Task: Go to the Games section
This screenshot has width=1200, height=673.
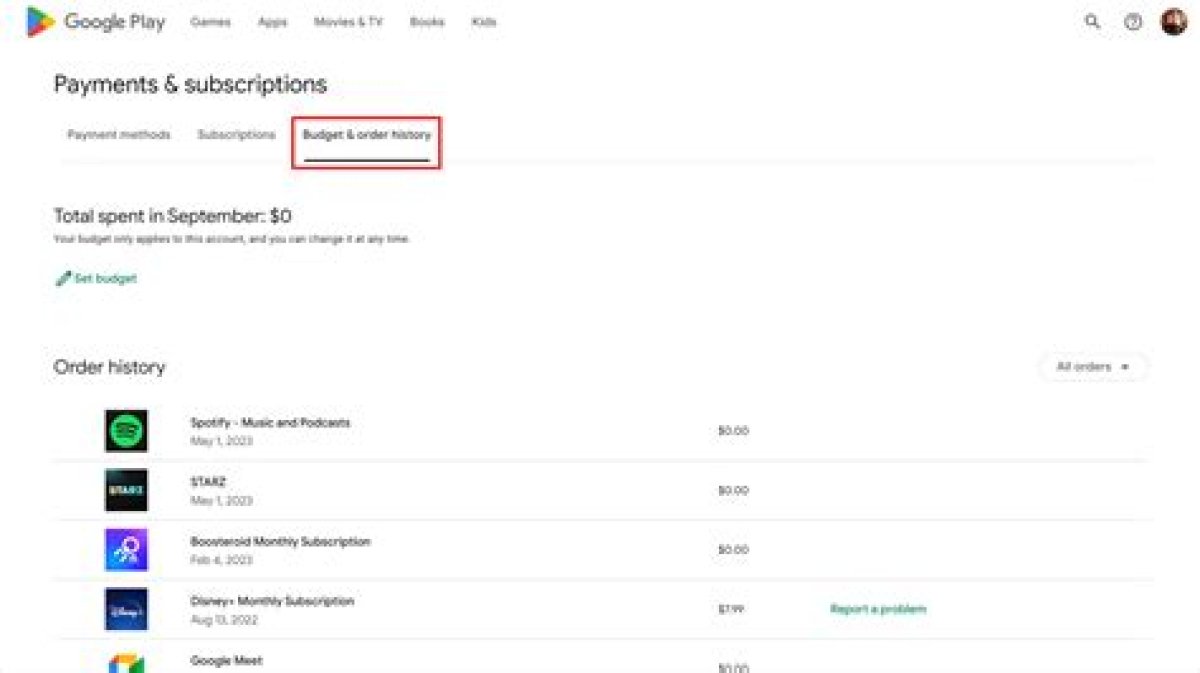Action: 210,22
